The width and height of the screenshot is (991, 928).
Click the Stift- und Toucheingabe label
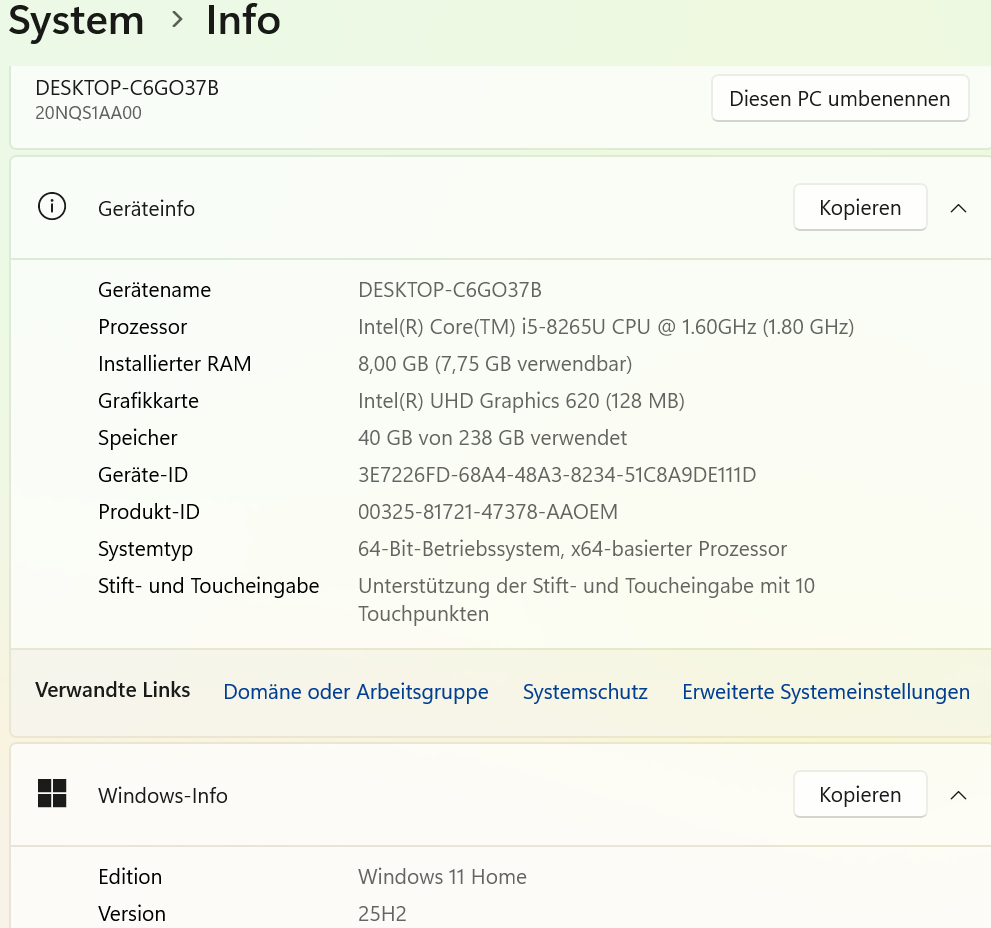(x=209, y=585)
